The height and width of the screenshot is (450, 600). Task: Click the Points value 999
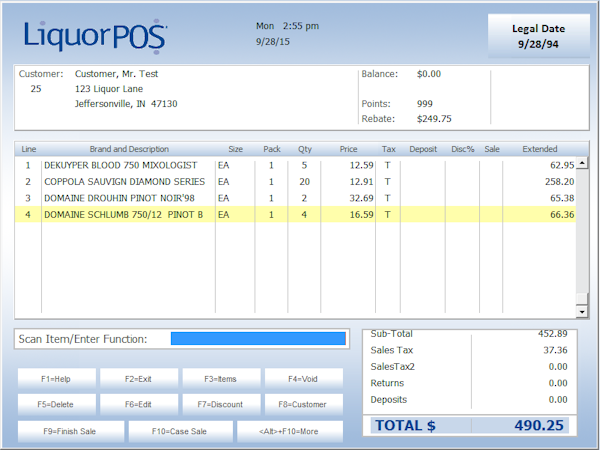425,104
